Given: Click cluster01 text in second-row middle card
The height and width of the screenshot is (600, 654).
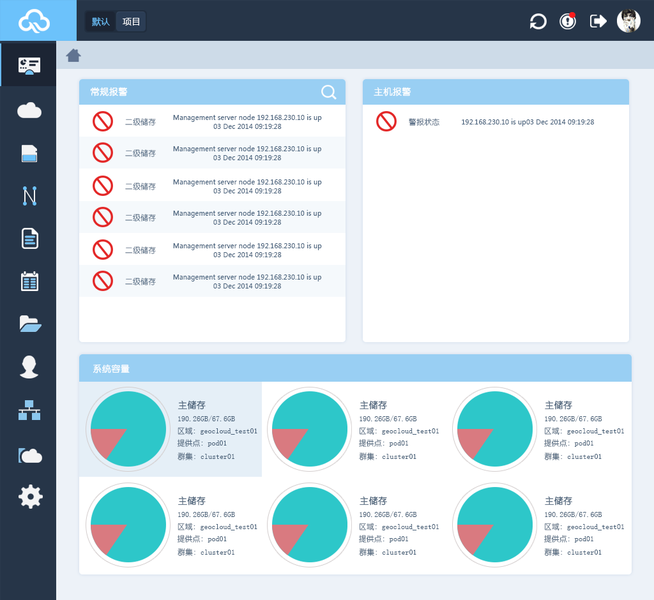Looking at the screenshot, I should coord(399,552).
